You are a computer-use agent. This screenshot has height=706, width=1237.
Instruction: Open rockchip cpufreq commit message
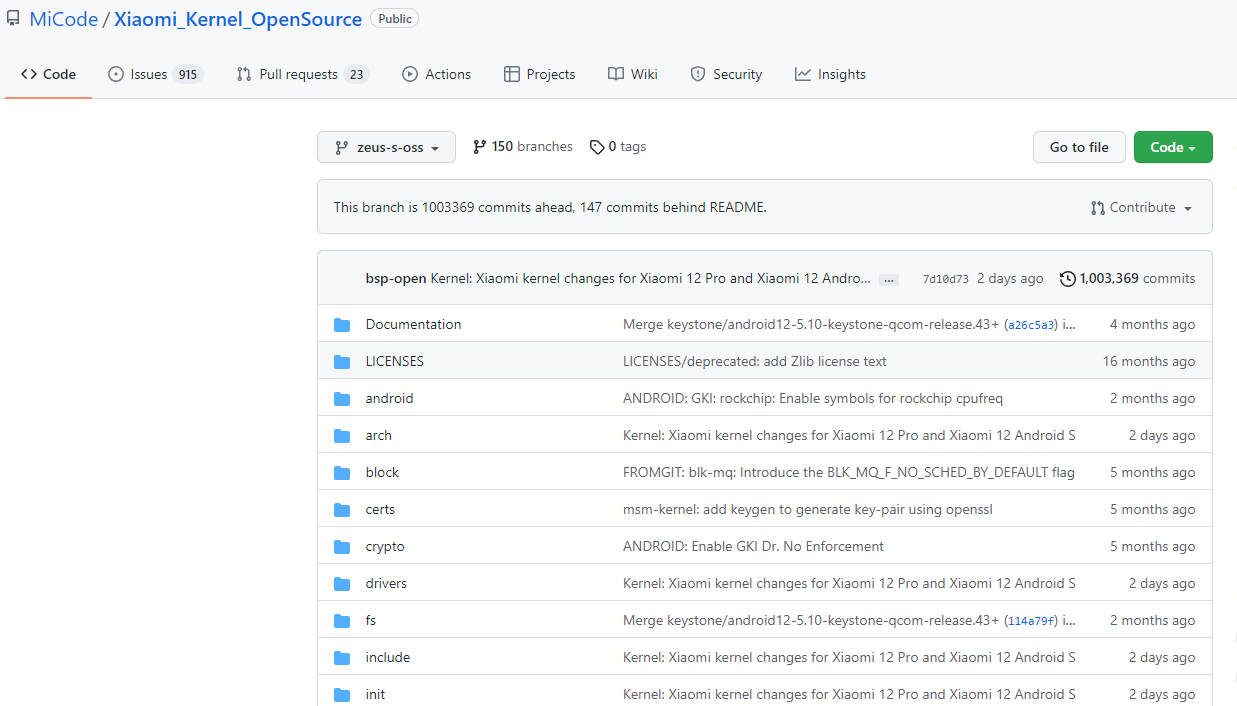813,398
